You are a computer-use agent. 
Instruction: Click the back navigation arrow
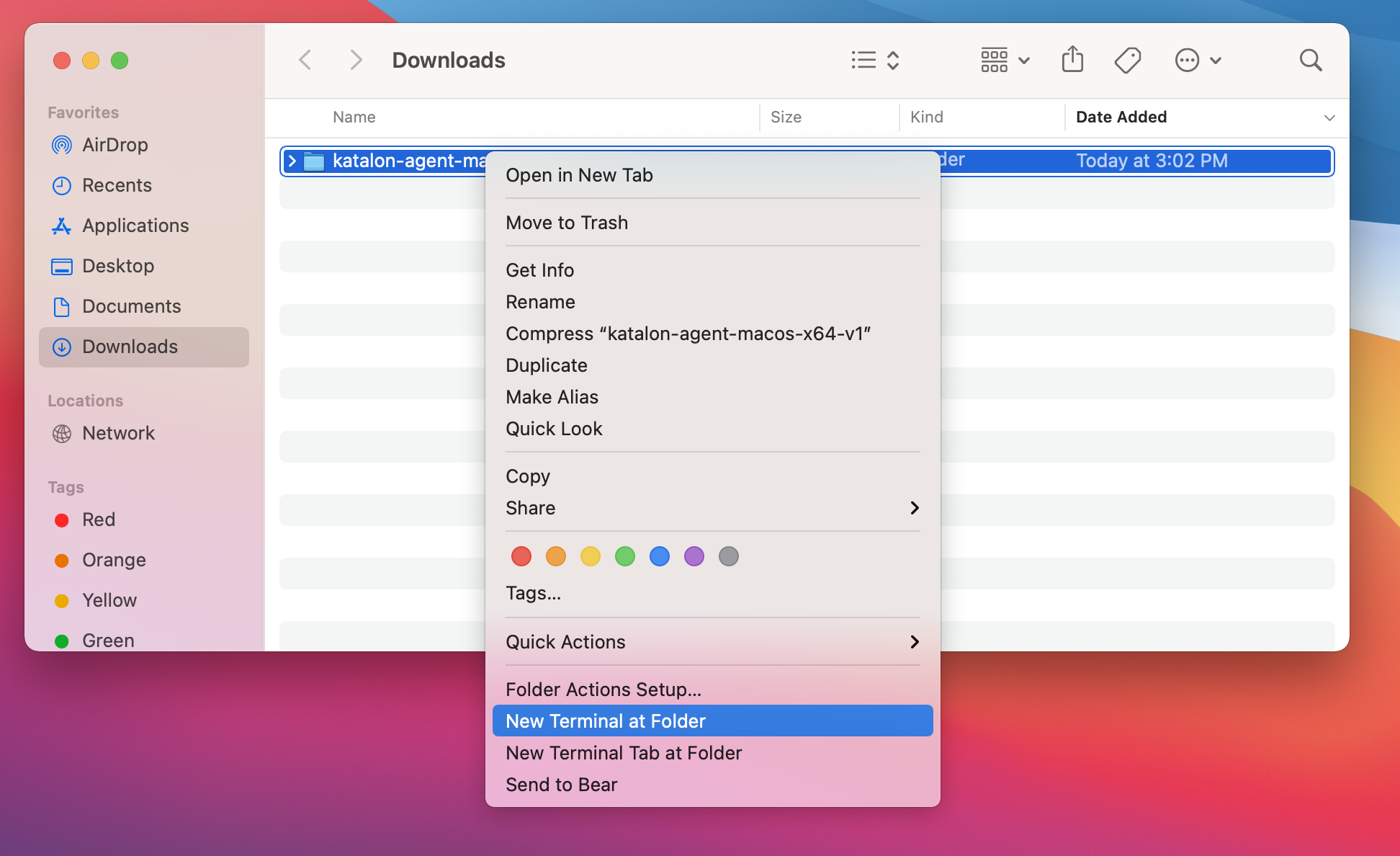[305, 60]
